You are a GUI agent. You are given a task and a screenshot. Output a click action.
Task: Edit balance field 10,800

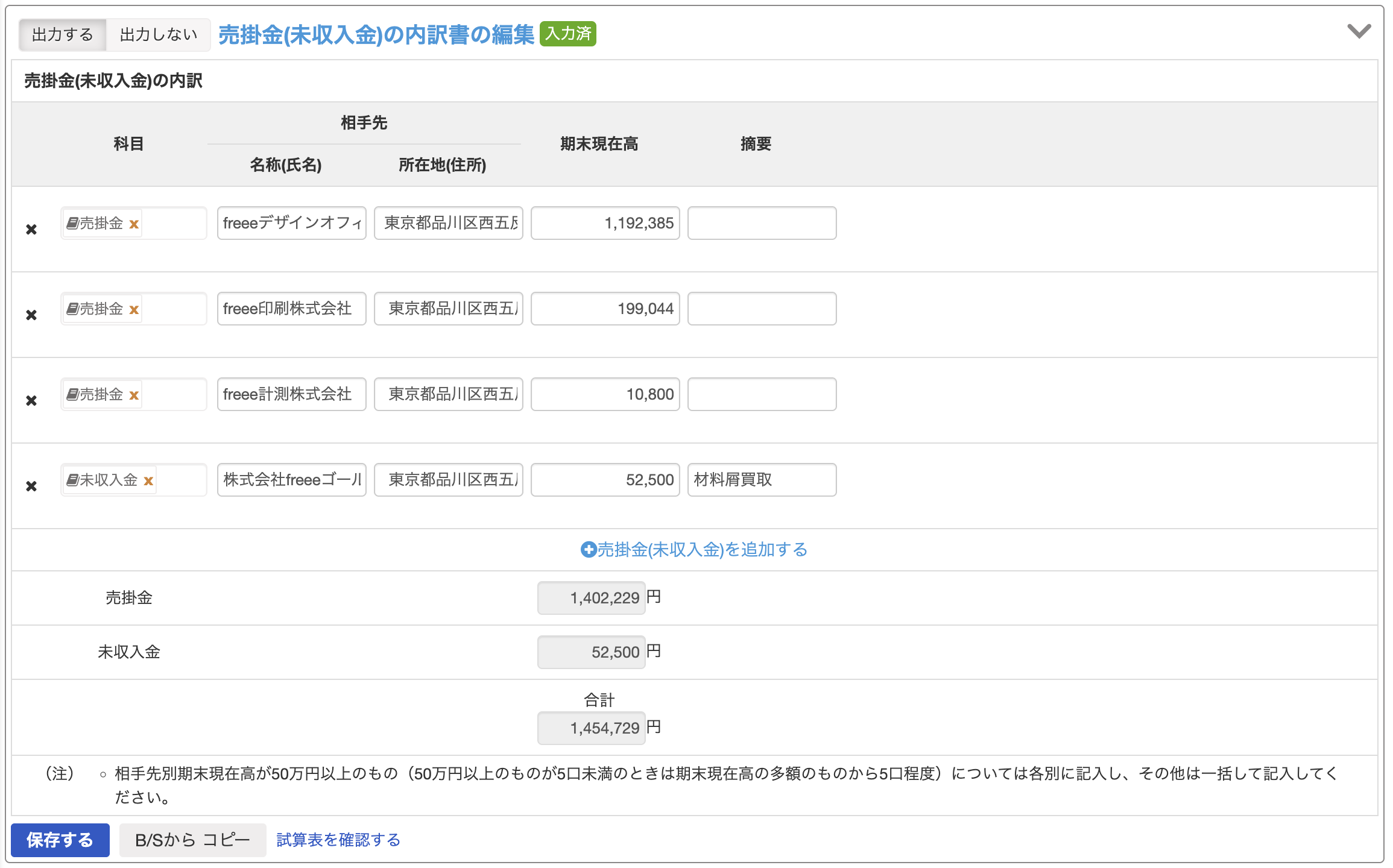[605, 394]
